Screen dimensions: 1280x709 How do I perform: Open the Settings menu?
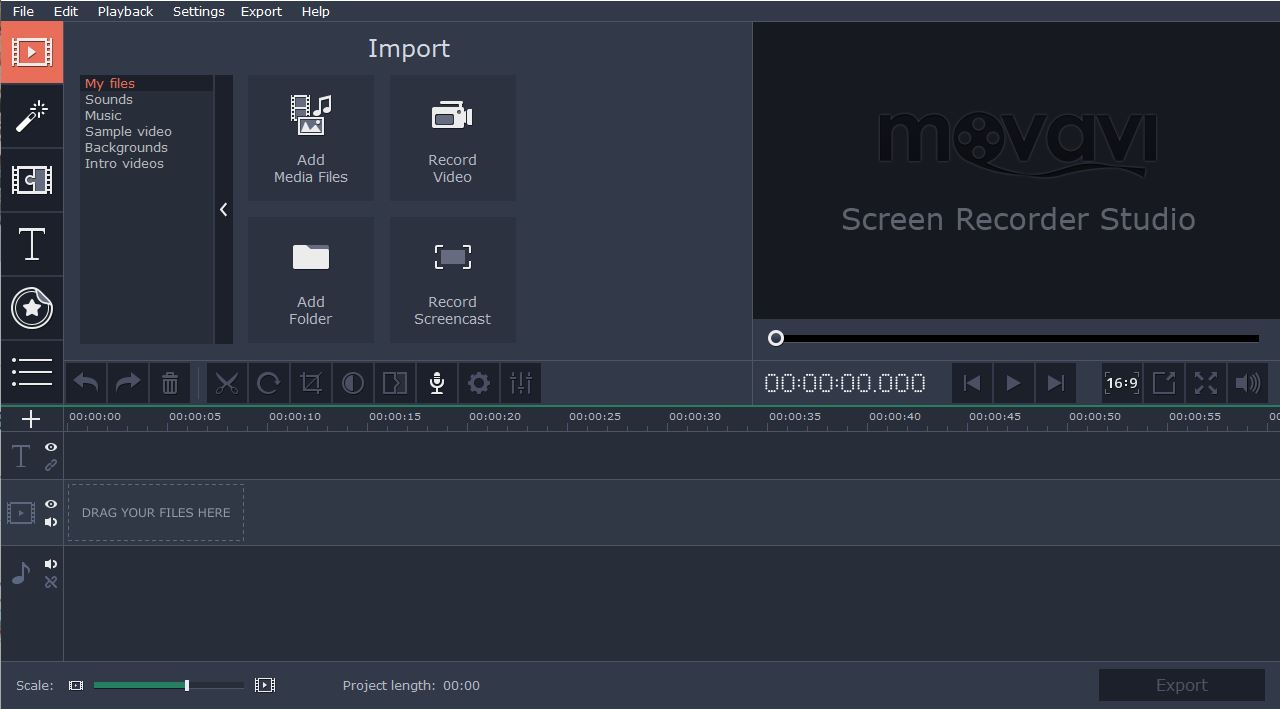click(198, 11)
